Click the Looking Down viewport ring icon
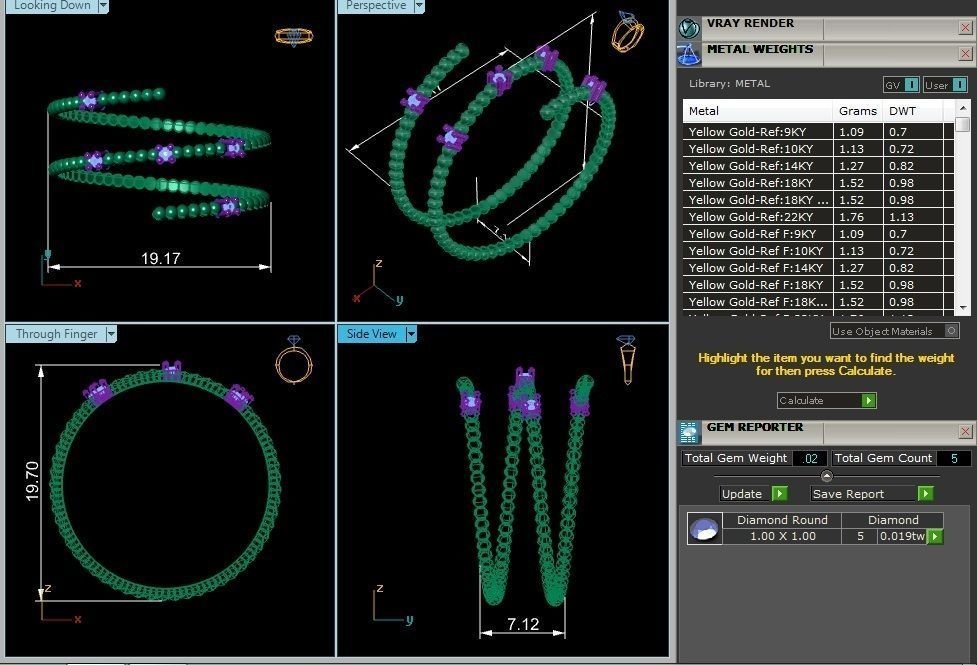Screen dimensions: 977x665 [293, 36]
